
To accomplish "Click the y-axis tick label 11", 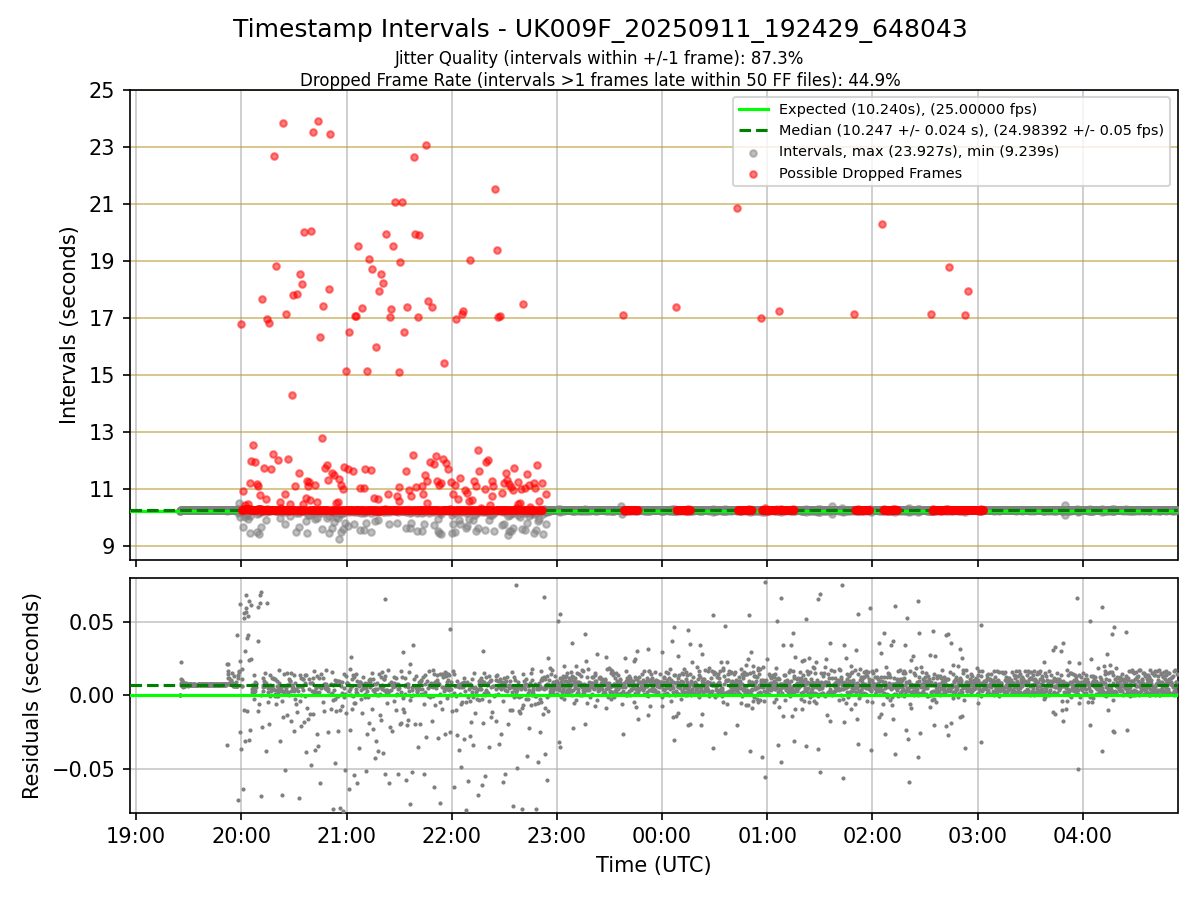I will [x=102, y=490].
